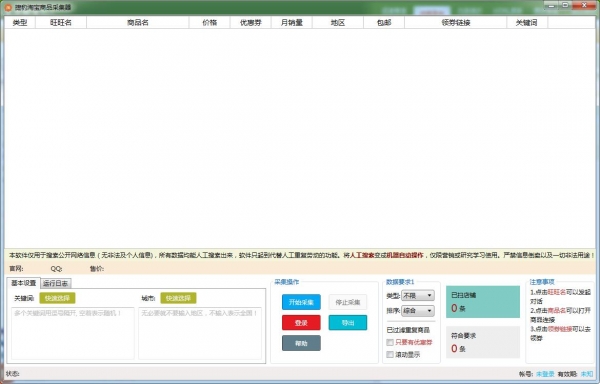The width and height of the screenshot is (600, 384).
Task: Click the 地区 column header
Action: [338, 23]
